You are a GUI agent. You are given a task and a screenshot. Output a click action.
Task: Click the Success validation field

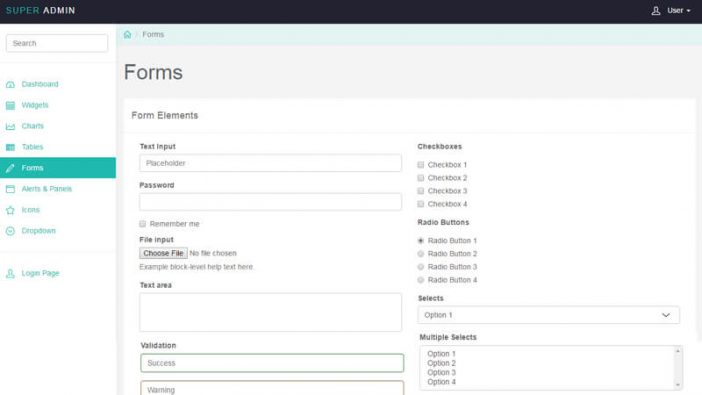[x=272, y=363]
